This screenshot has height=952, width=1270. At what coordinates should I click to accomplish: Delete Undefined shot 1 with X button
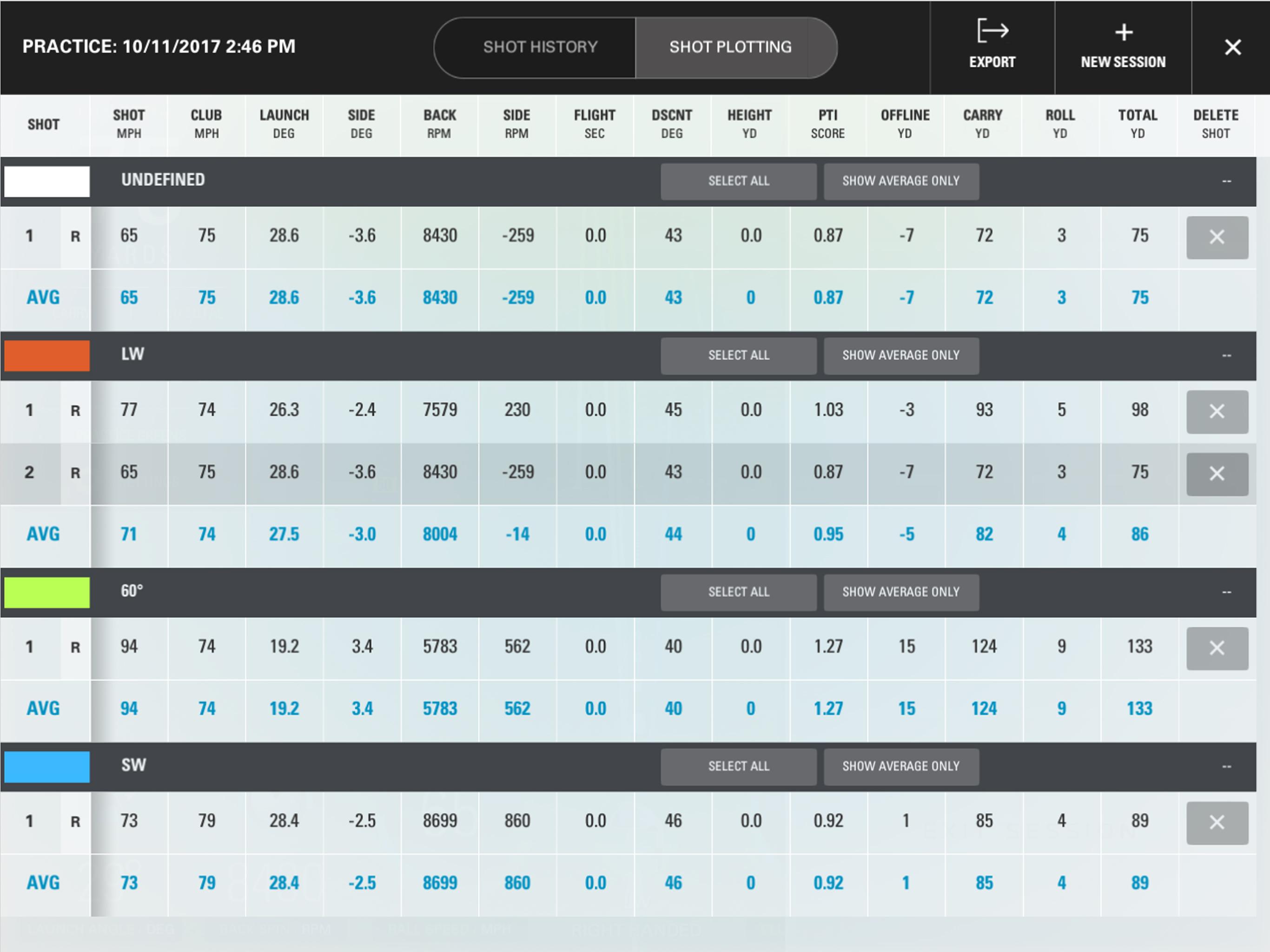point(1217,237)
